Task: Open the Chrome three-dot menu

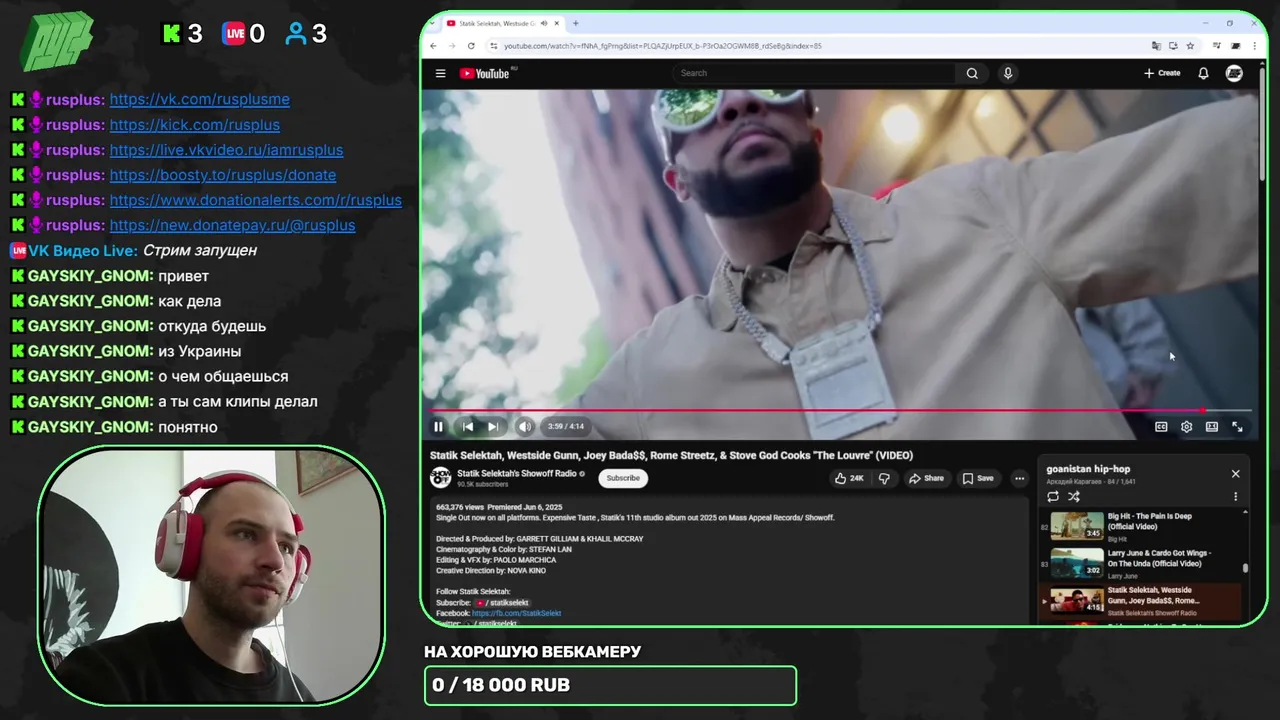Action: tap(1254, 46)
